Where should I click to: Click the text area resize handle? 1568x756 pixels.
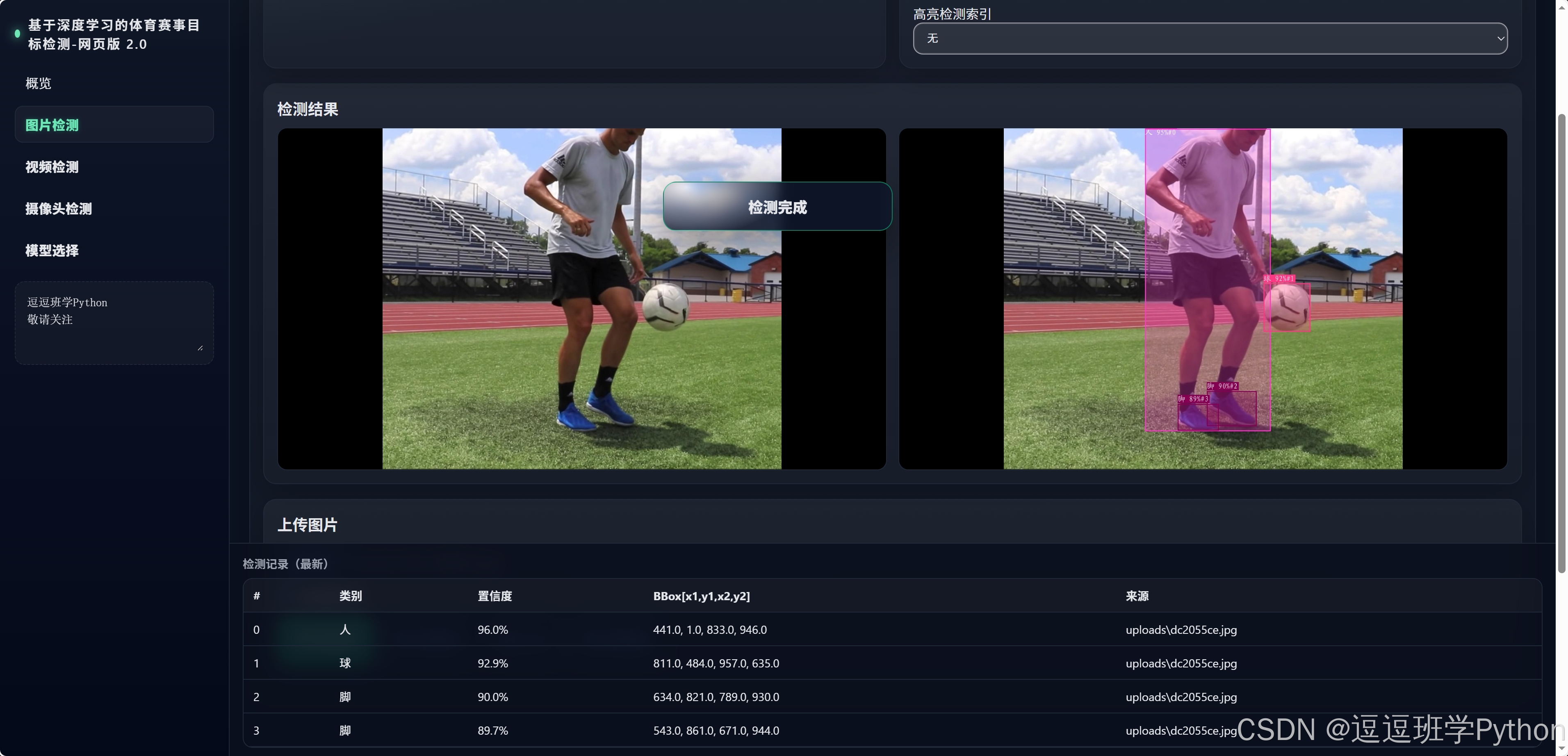200,348
